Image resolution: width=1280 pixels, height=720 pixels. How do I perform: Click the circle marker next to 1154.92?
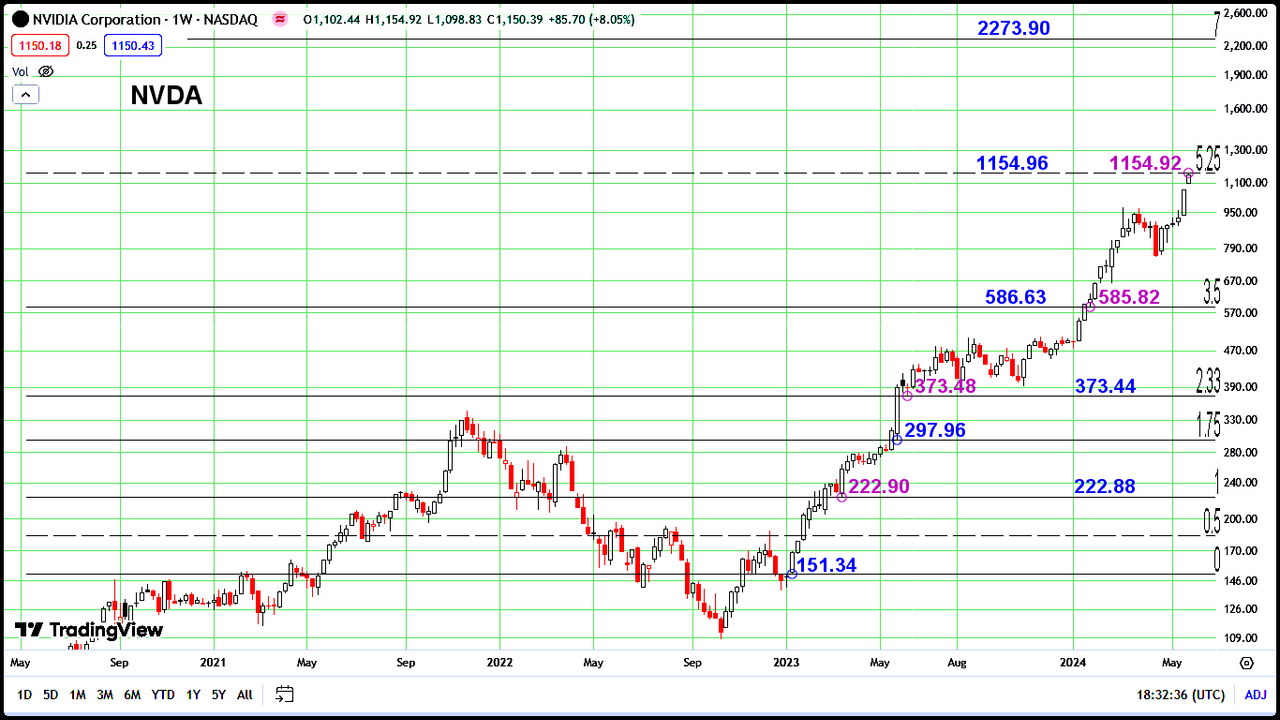(x=1189, y=174)
